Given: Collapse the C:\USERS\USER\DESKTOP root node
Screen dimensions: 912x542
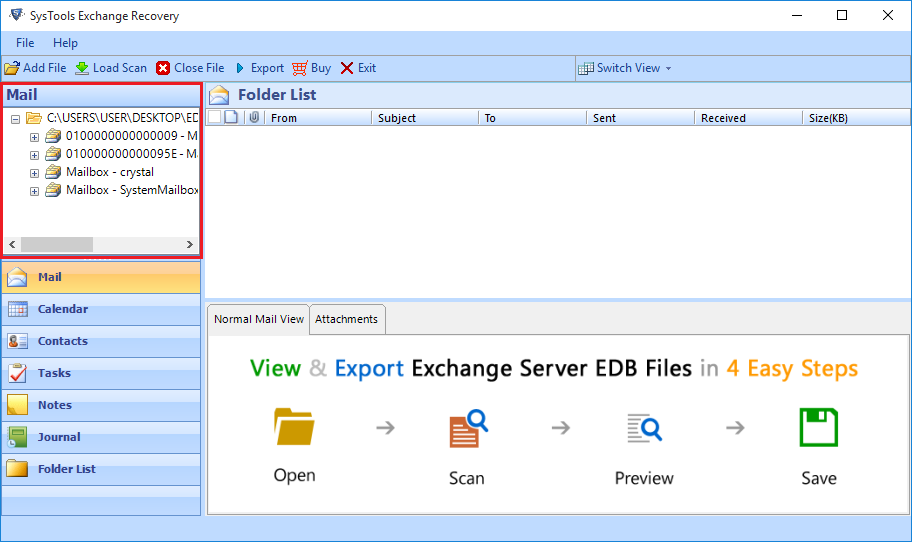Looking at the screenshot, I should (16, 119).
